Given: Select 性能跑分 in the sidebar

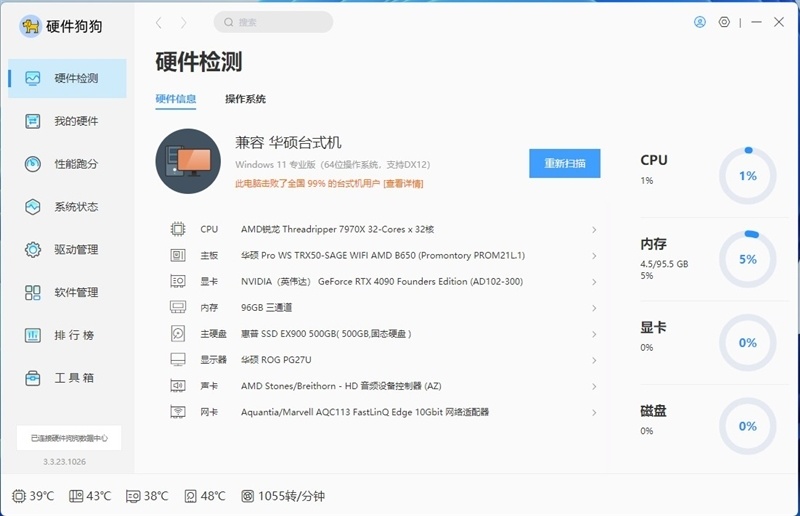Looking at the screenshot, I should [x=67, y=164].
